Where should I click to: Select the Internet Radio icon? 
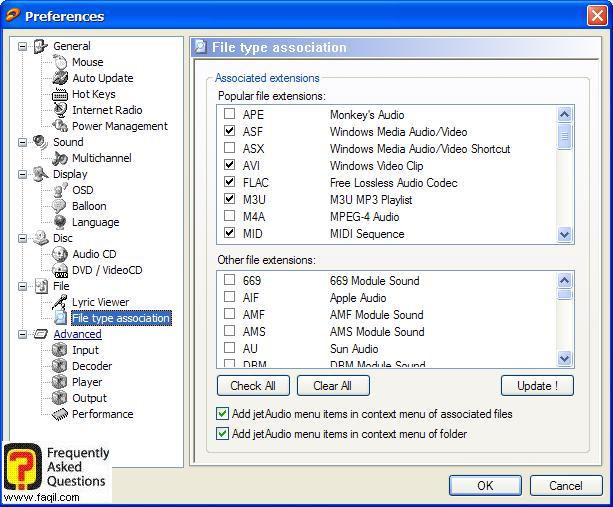(x=60, y=110)
